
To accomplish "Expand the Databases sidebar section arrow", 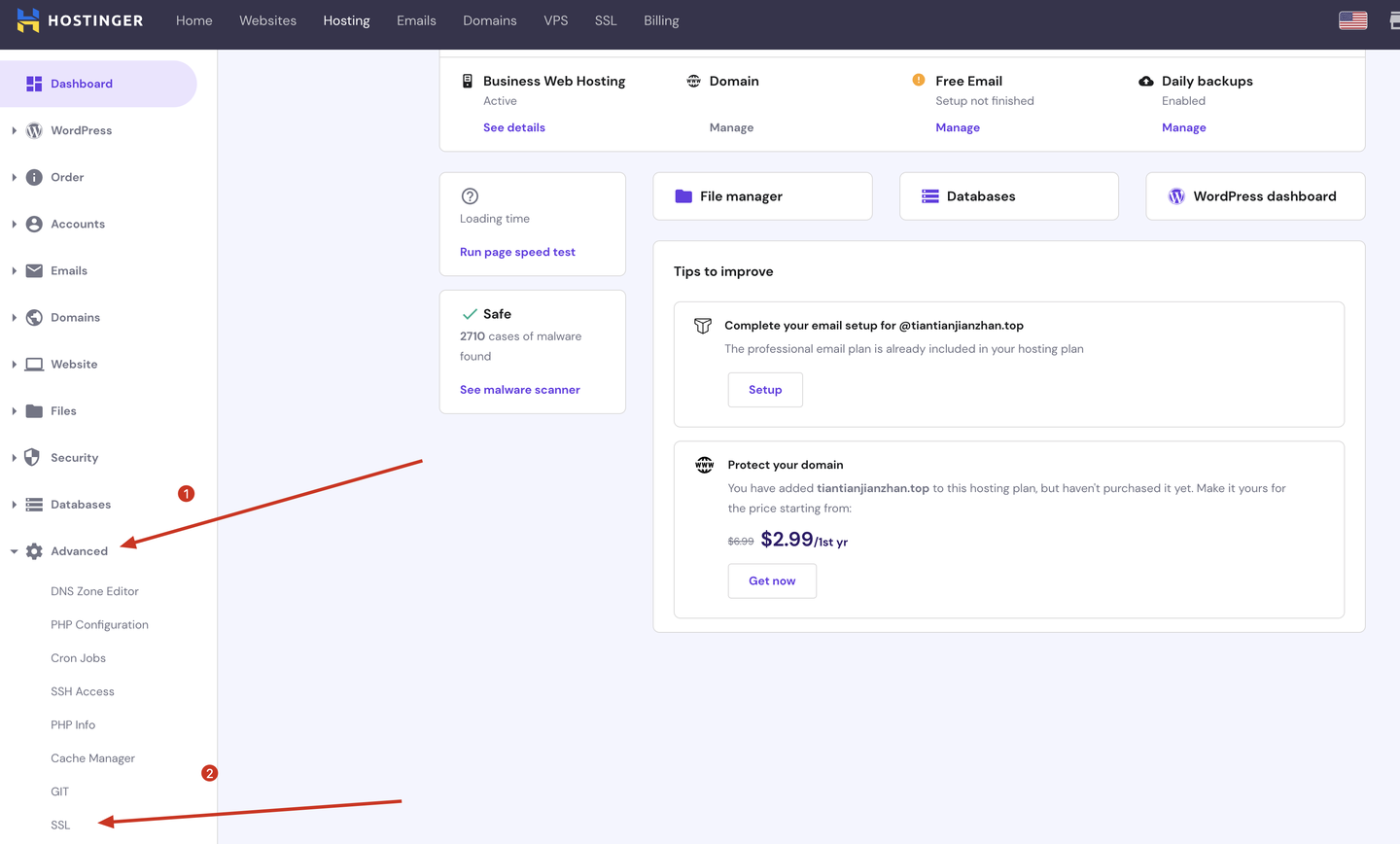I will (x=14, y=504).
